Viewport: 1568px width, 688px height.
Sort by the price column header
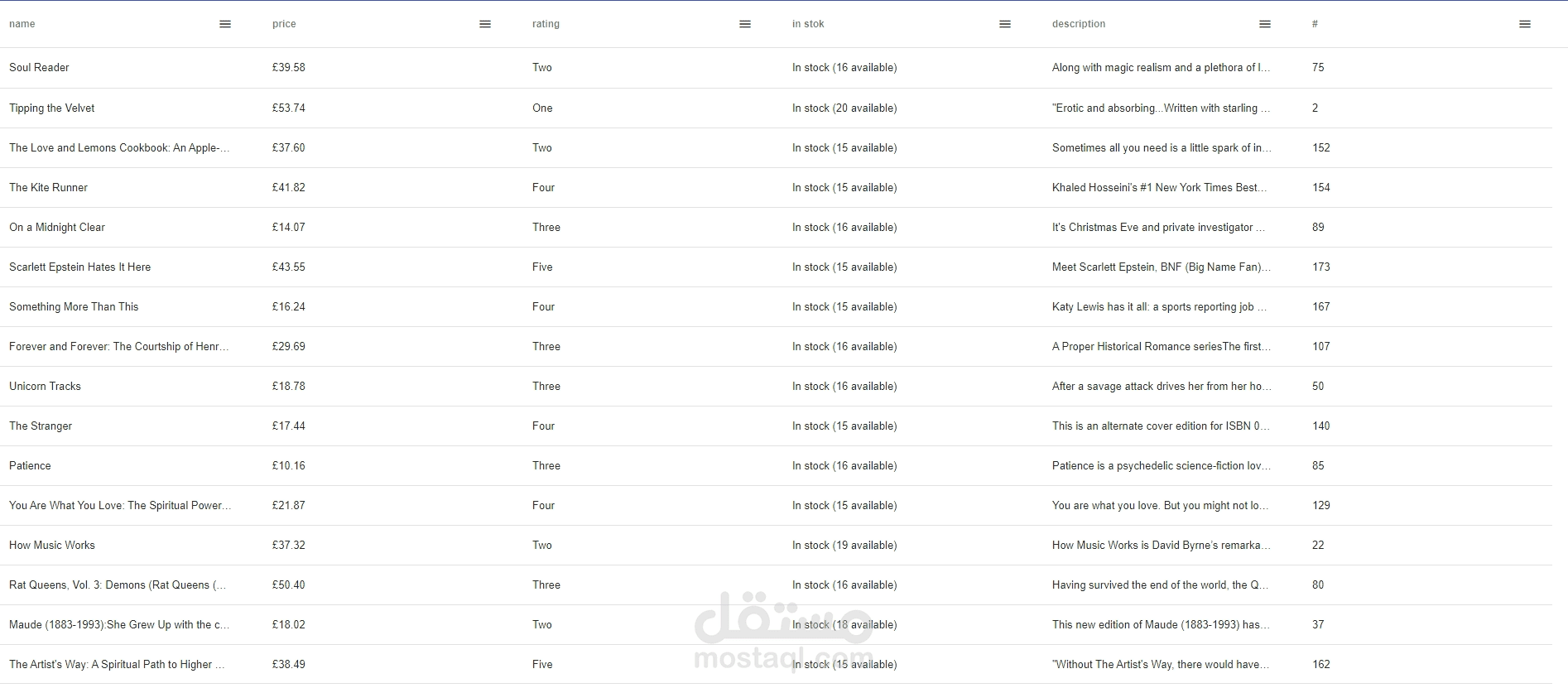pos(284,24)
